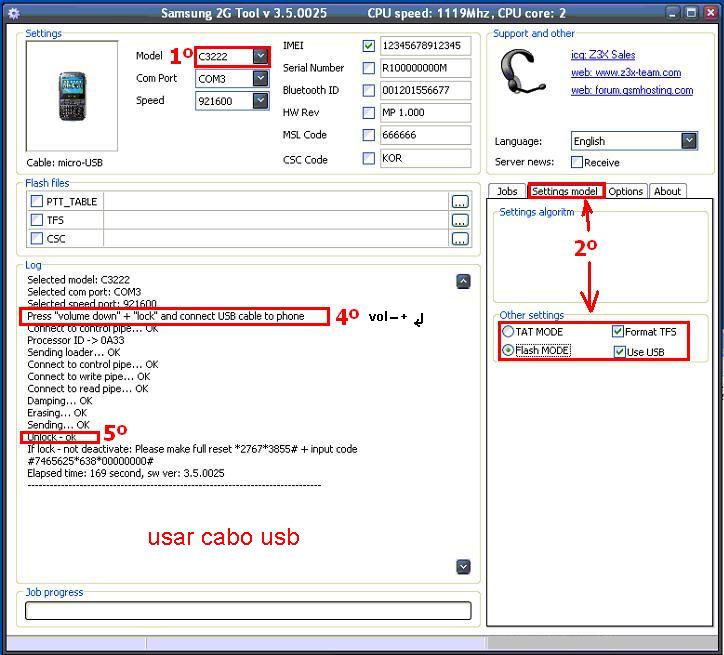Viewport: 724px width, 655px height.
Task: Click the CSC Code field containing KOR
Action: coord(425,158)
